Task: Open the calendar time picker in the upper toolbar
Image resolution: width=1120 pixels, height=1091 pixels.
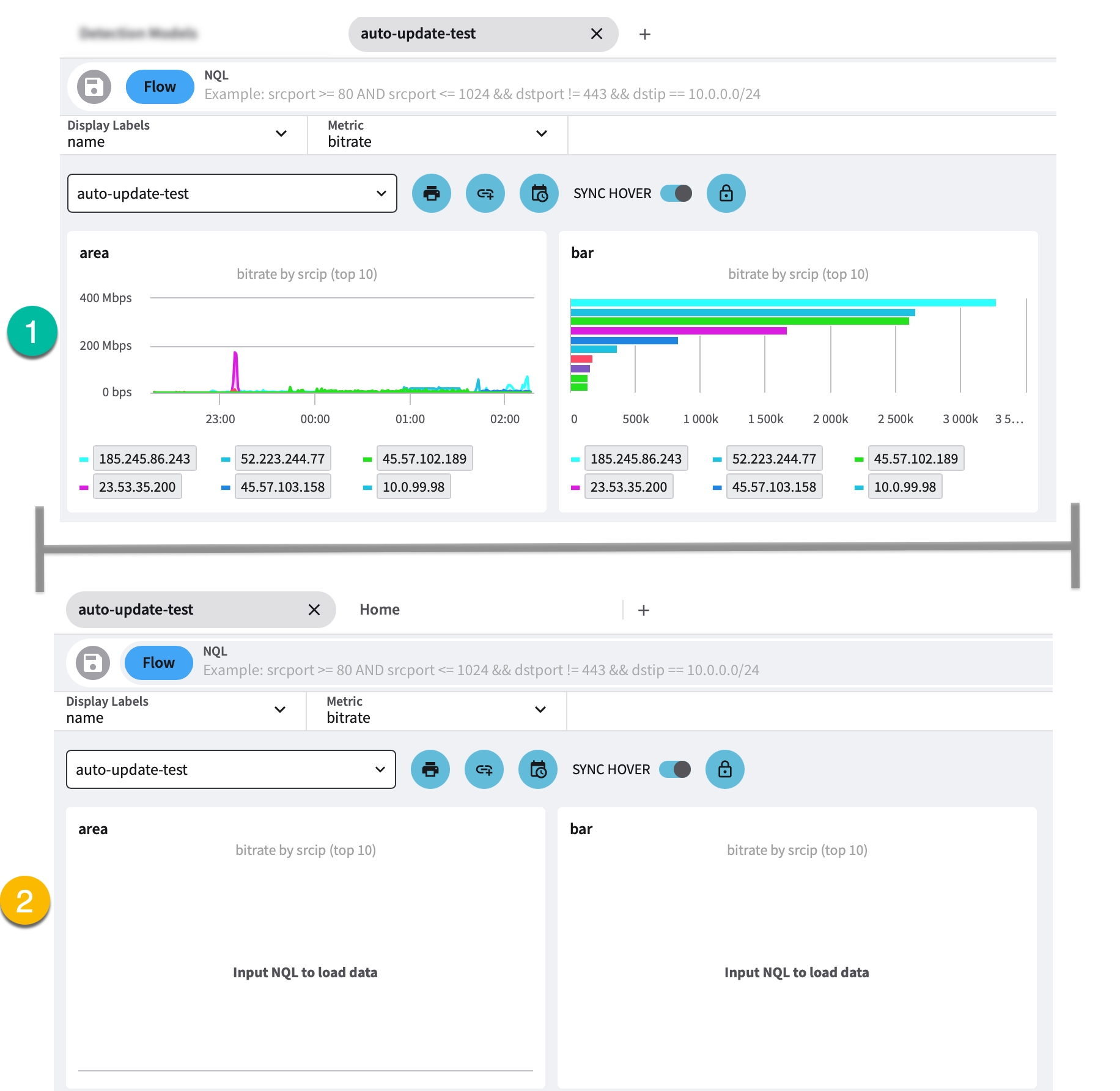Action: tap(539, 193)
